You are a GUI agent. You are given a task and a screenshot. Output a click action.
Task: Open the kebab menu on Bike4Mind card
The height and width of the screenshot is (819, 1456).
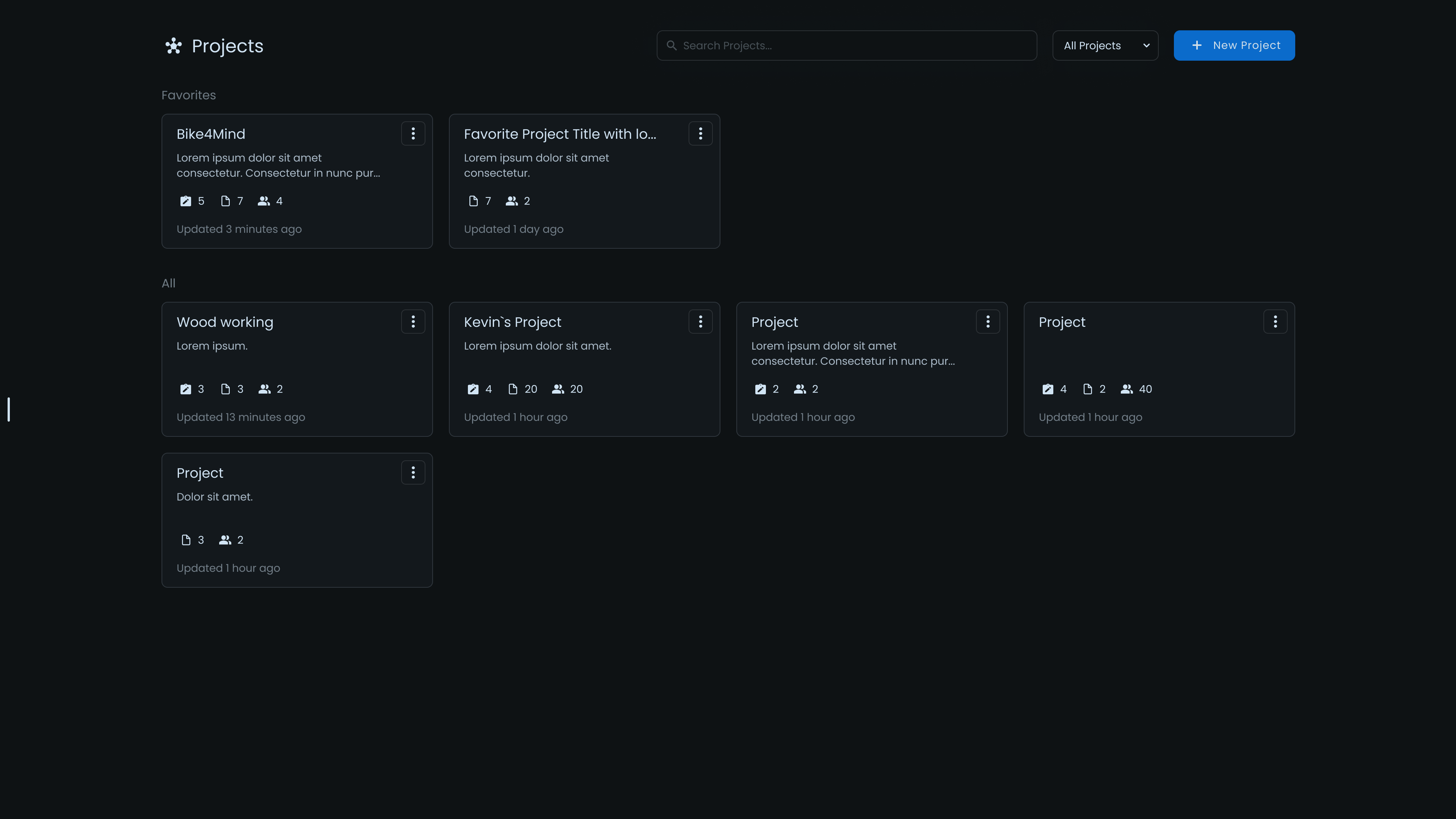[x=413, y=133]
